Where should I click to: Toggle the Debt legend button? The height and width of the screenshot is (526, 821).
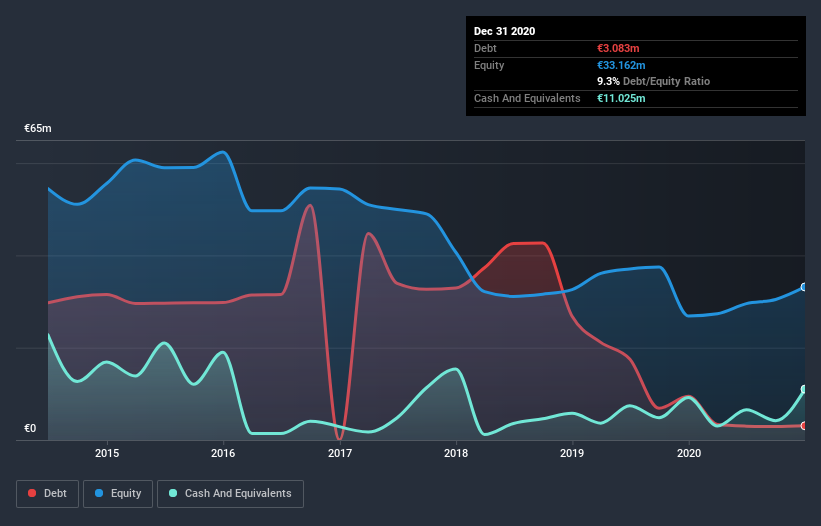(47, 494)
